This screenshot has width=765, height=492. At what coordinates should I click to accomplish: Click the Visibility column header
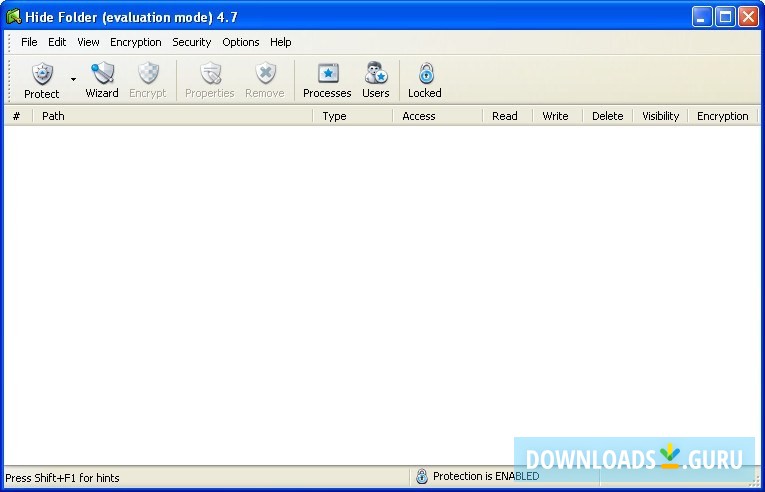pos(661,116)
